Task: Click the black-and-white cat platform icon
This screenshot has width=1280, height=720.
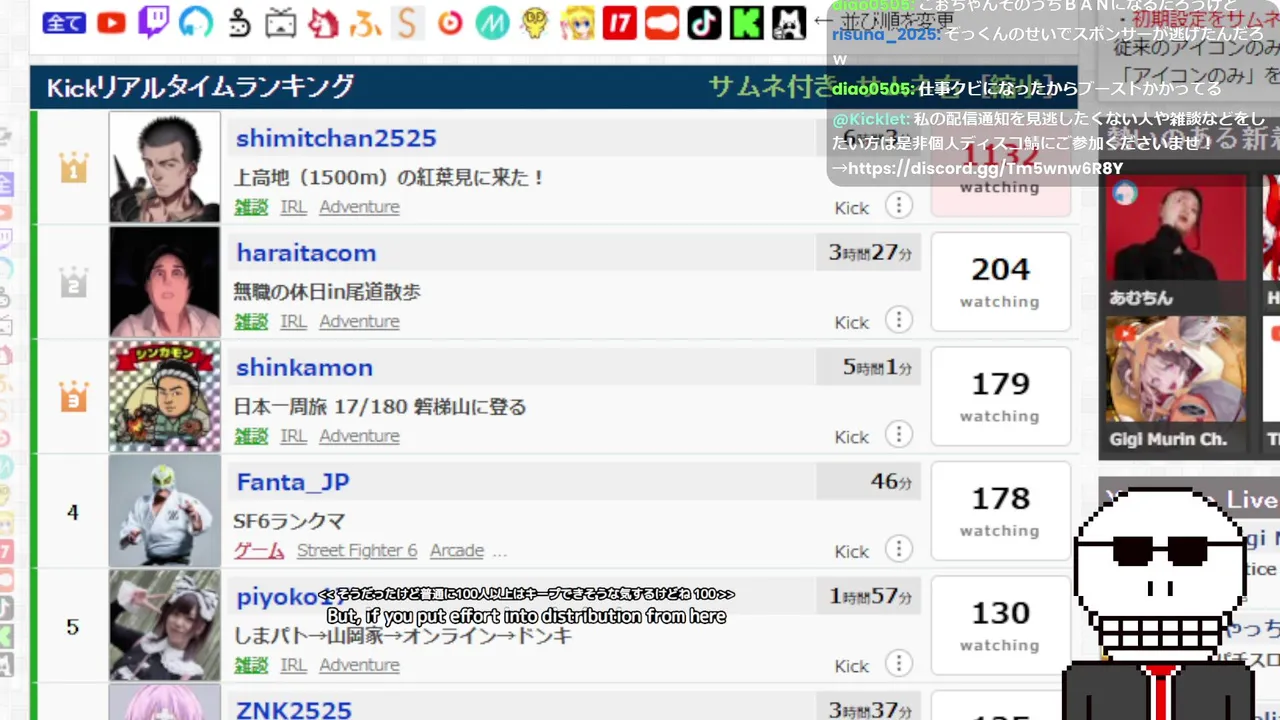Action: 789,22
